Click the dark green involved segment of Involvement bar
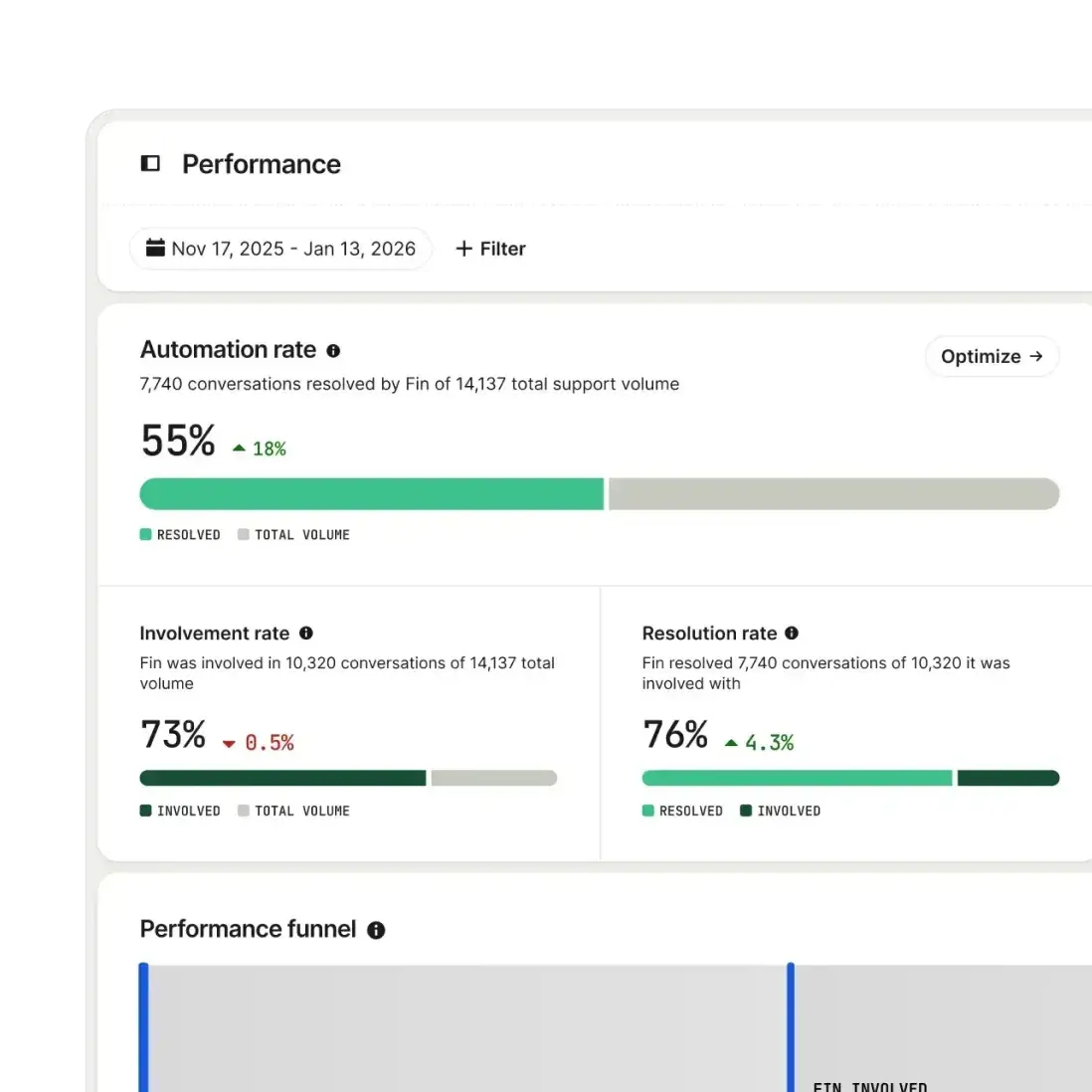This screenshot has width=1092, height=1092. pyautogui.click(x=282, y=778)
